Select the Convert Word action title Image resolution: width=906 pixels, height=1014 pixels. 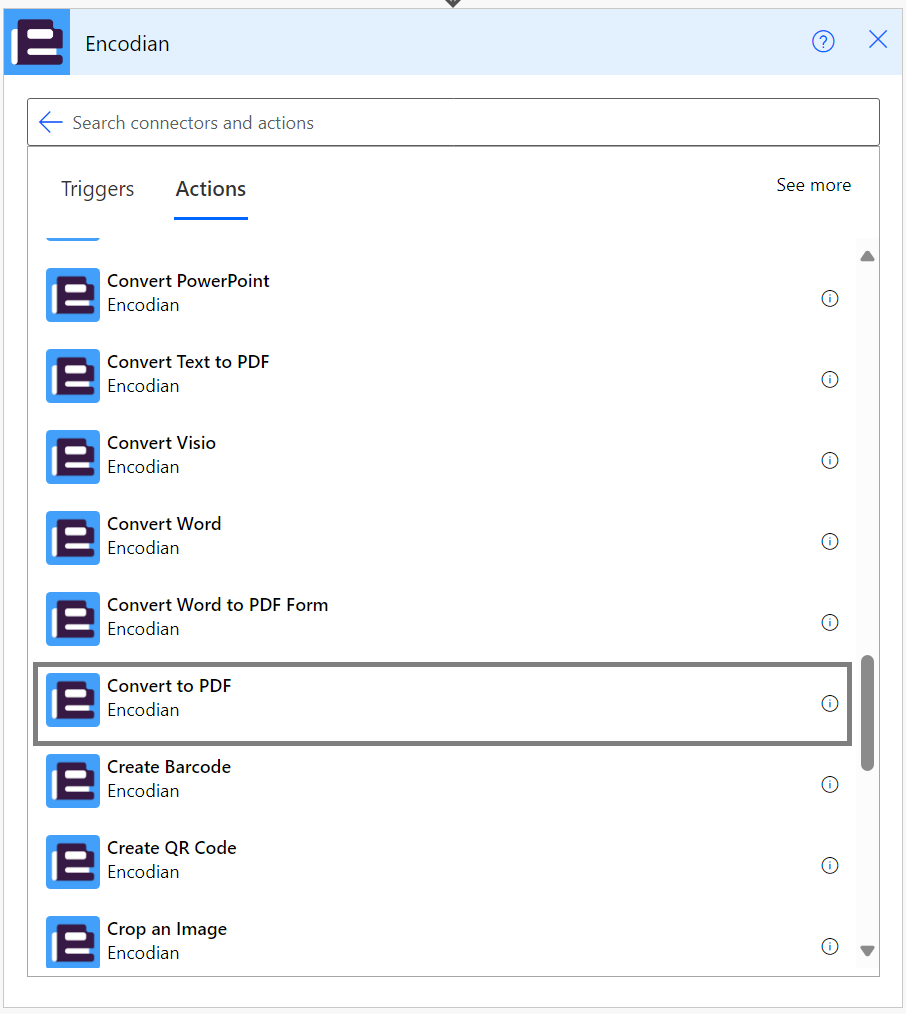coord(164,523)
